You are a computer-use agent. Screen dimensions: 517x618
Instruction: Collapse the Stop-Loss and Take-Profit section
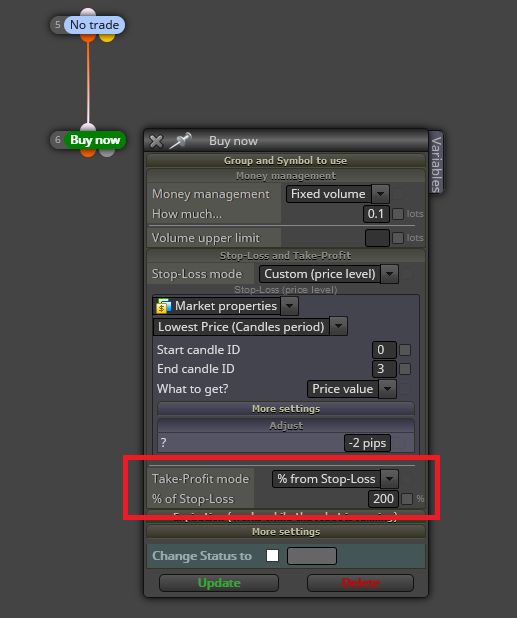click(286, 256)
